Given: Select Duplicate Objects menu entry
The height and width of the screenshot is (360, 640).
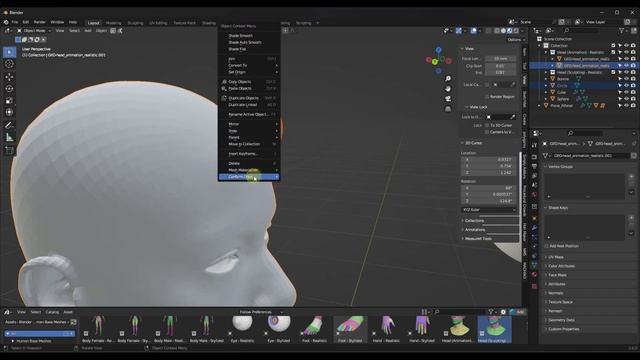Looking at the screenshot, I should pyautogui.click(x=249, y=98).
